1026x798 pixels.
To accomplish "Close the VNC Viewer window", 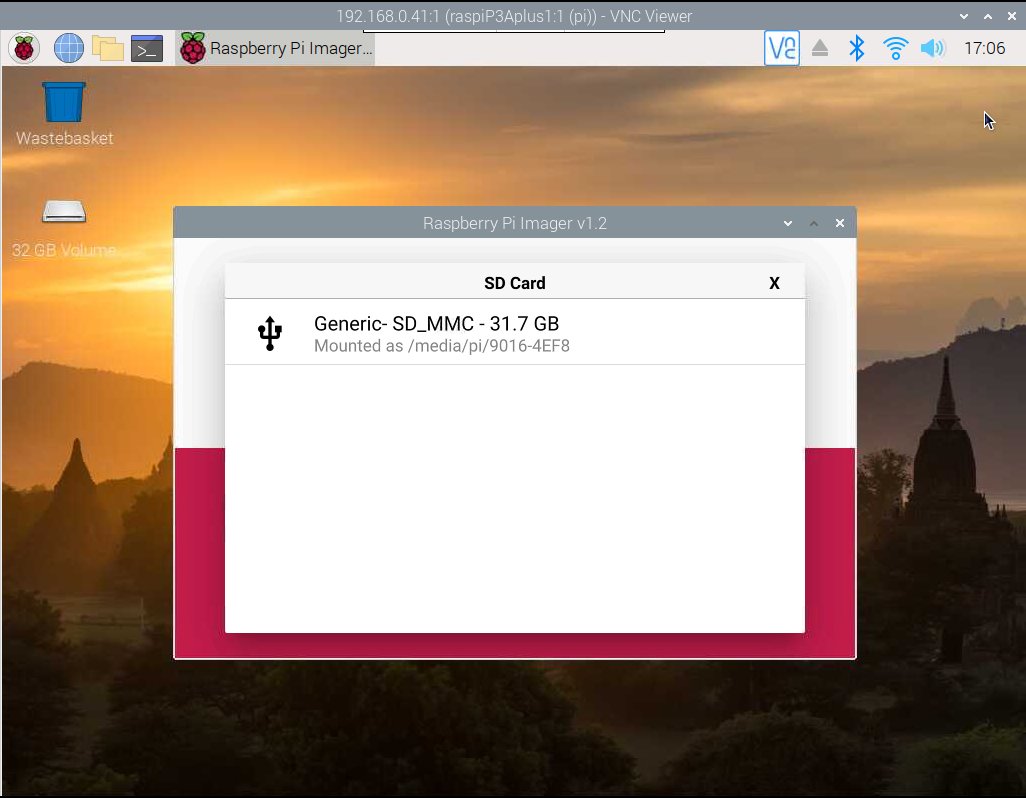I will 1012,16.
